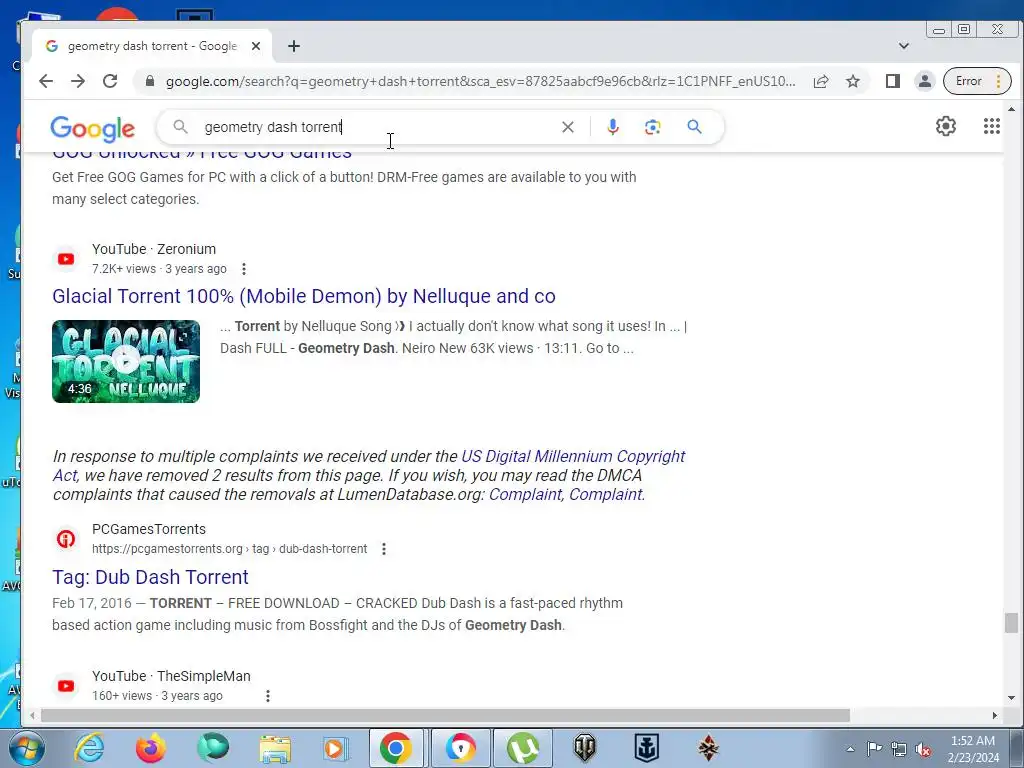Select the geometry dash torrent tab
Image resolution: width=1024 pixels, height=768 pixels.
(152, 46)
